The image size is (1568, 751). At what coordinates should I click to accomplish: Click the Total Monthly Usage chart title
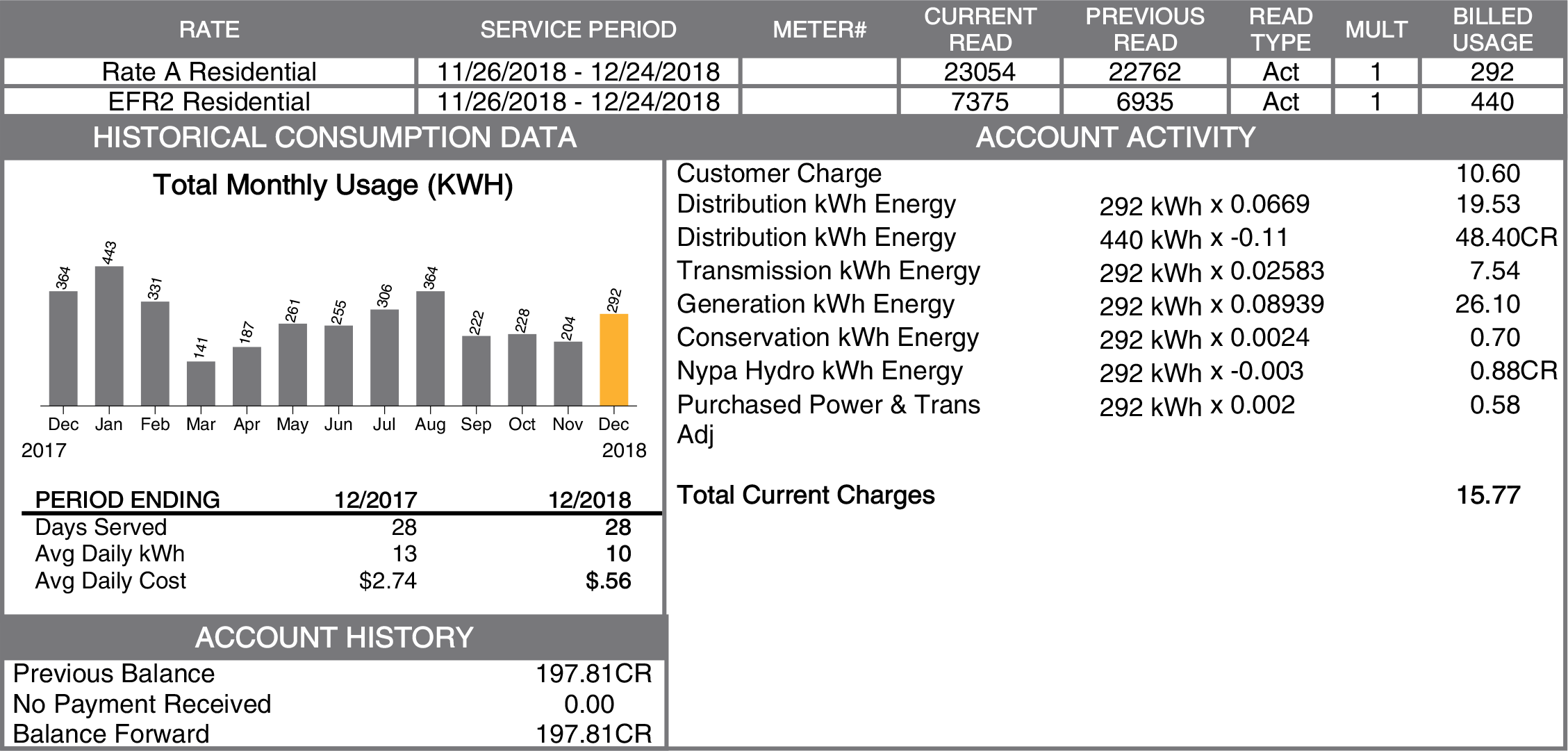[333, 185]
